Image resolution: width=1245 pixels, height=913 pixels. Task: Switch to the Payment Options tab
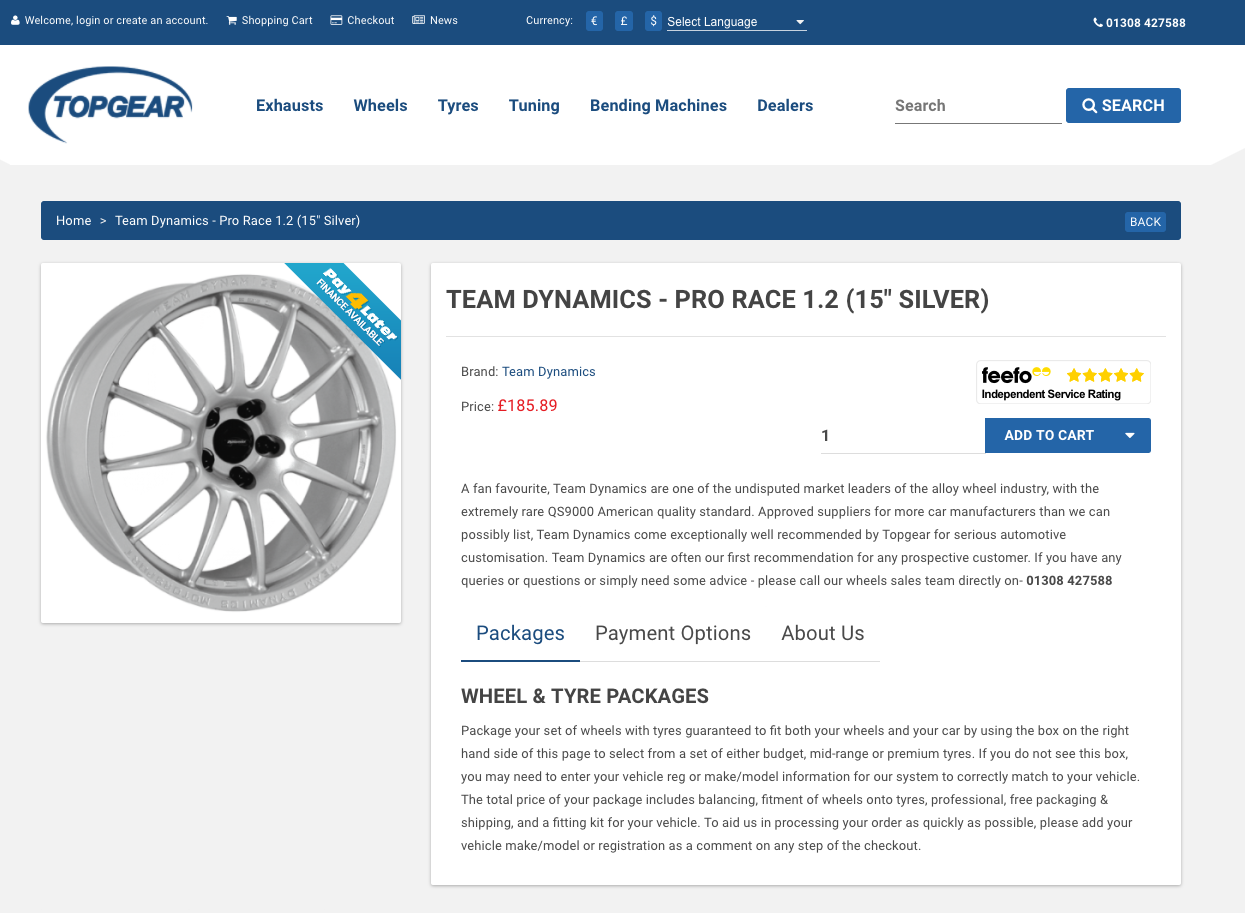point(672,634)
